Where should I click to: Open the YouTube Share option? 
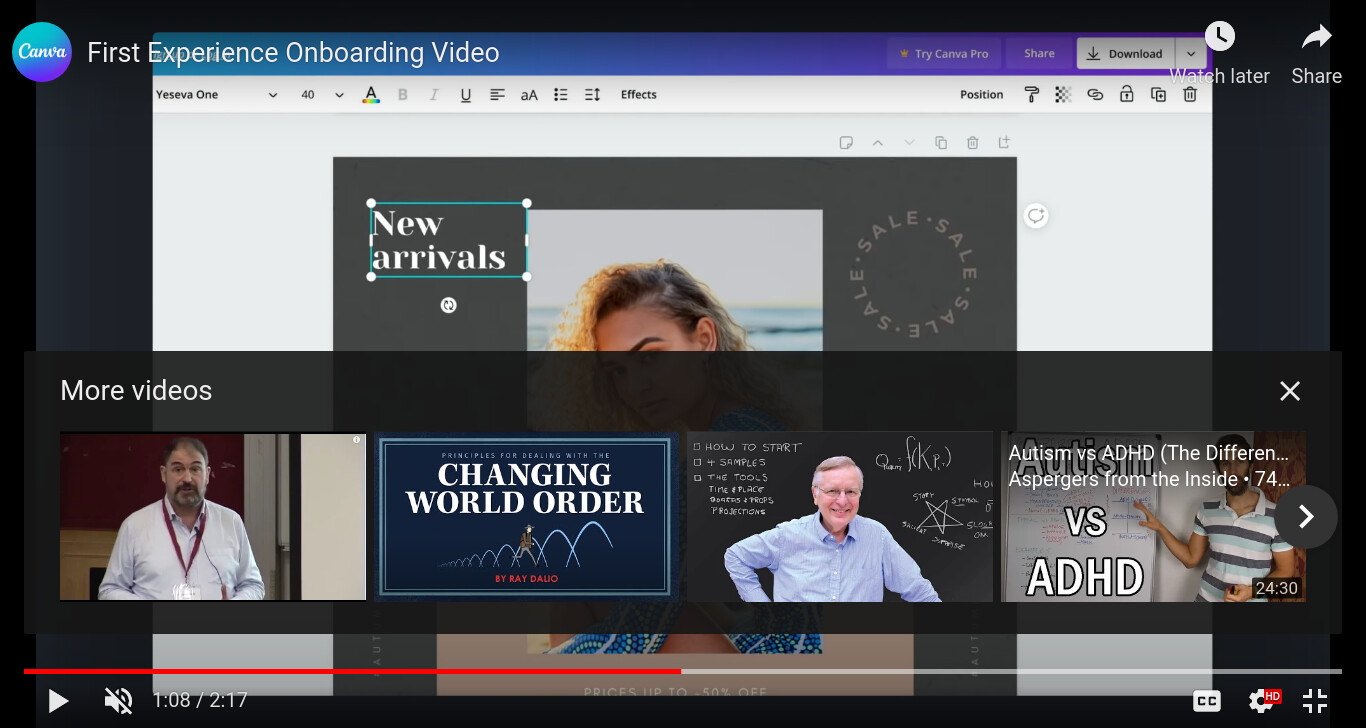(x=1316, y=54)
